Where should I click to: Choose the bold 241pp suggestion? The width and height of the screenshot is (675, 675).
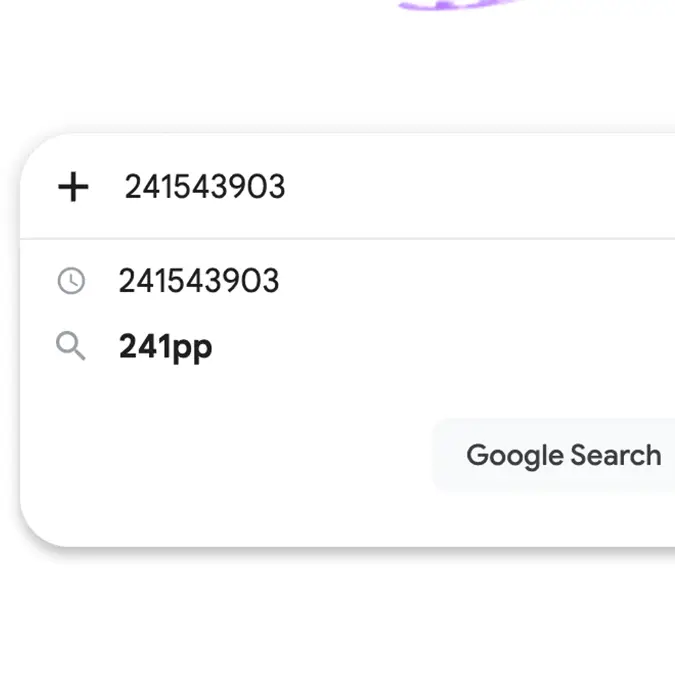click(166, 347)
